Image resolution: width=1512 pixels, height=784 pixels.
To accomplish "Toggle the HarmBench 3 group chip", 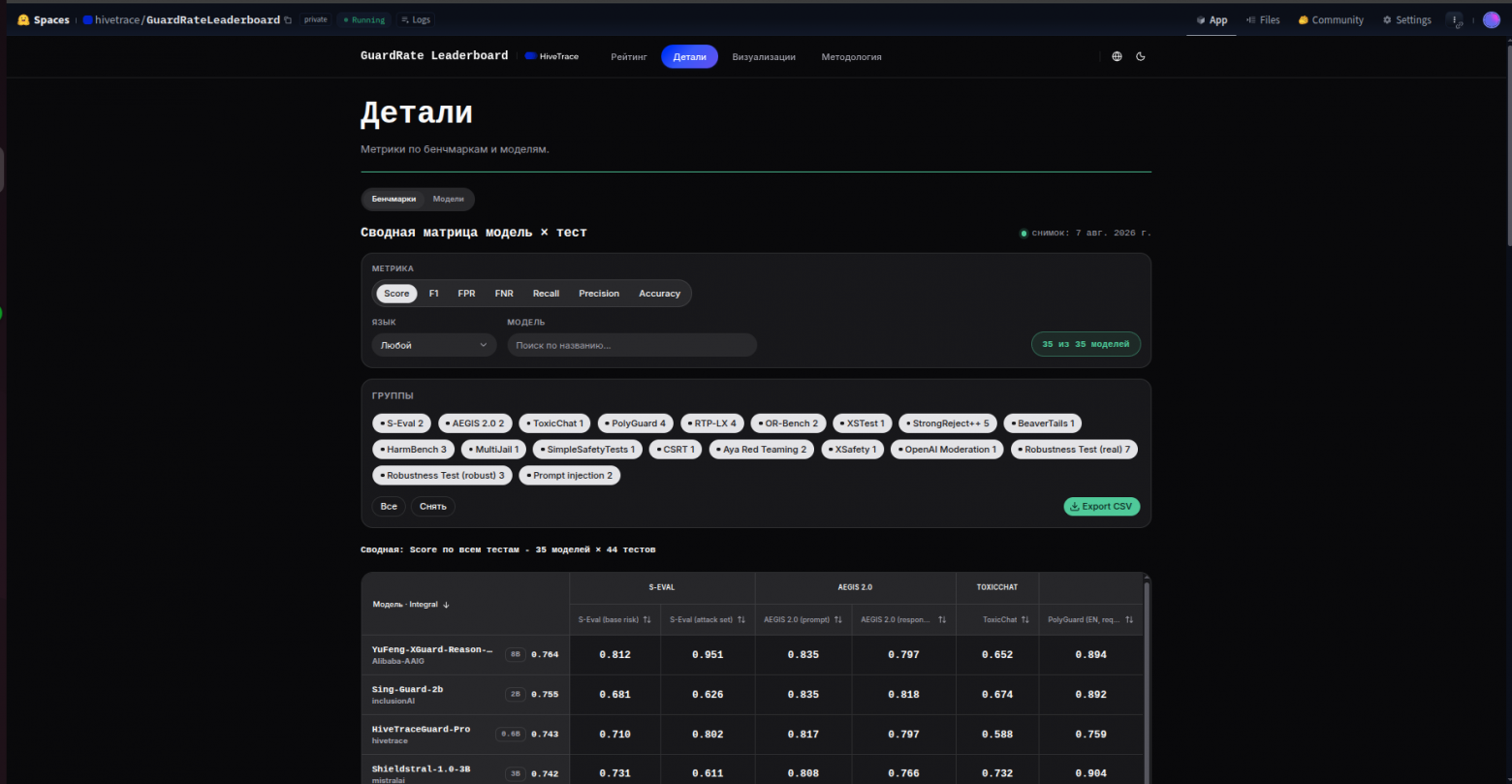I will (x=414, y=450).
